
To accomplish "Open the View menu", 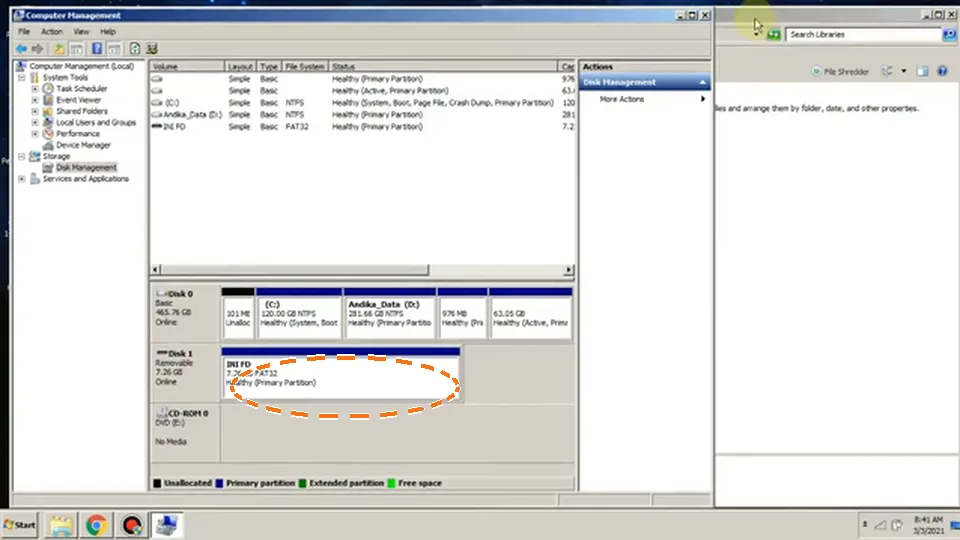I will click(81, 31).
